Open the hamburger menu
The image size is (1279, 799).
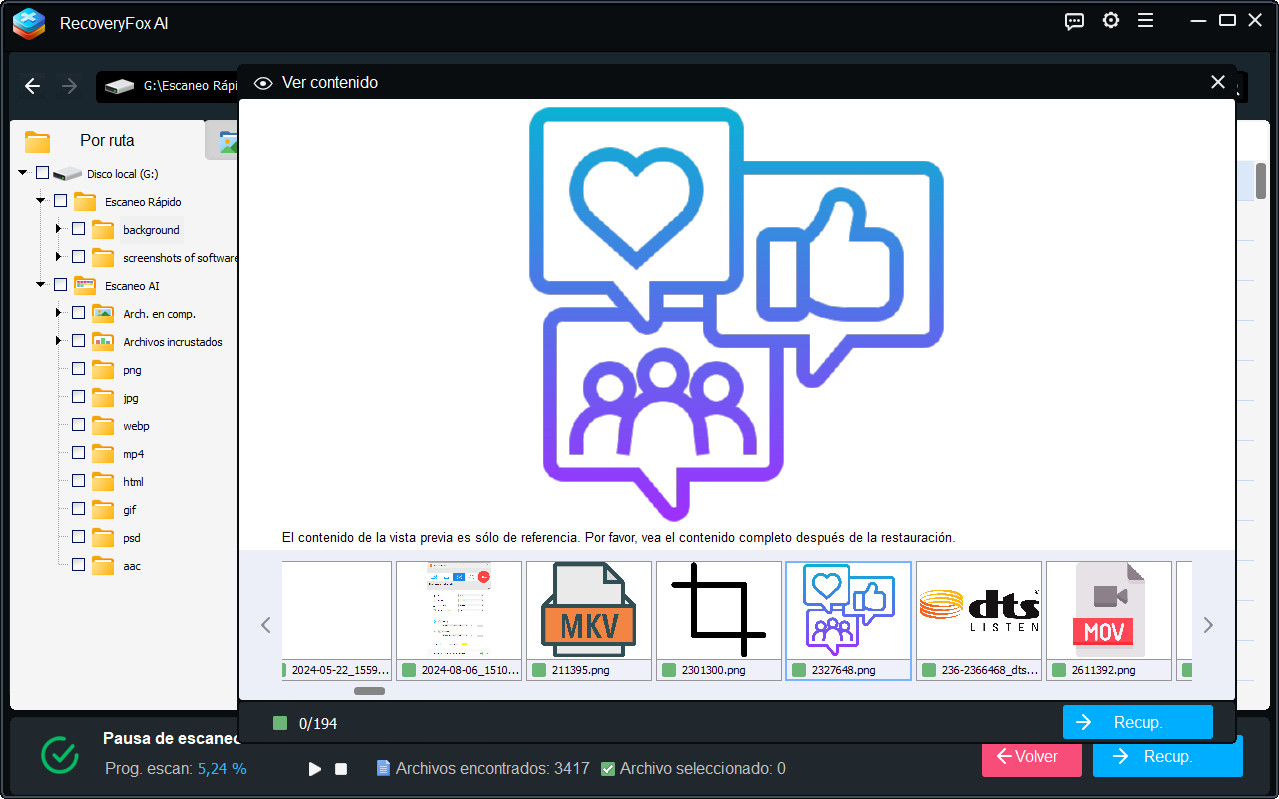(x=1145, y=20)
